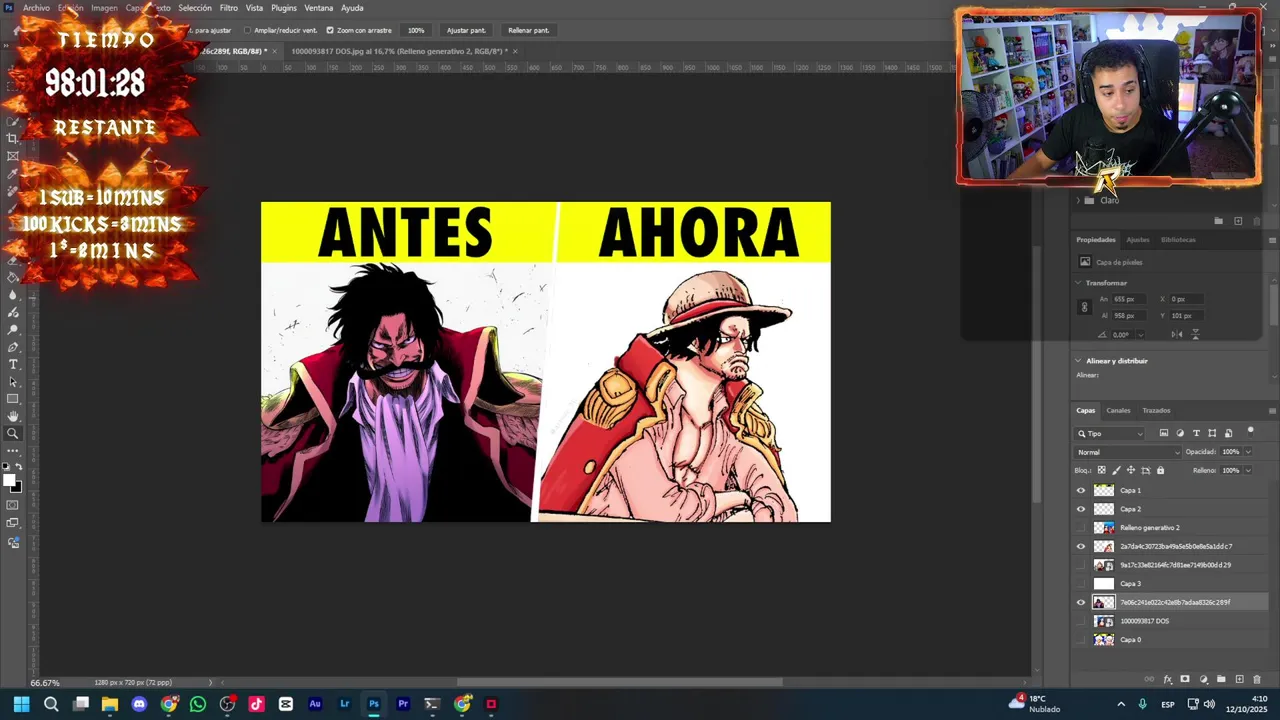Open the Ventana menu
Image resolution: width=1280 pixels, height=720 pixels.
click(x=319, y=8)
